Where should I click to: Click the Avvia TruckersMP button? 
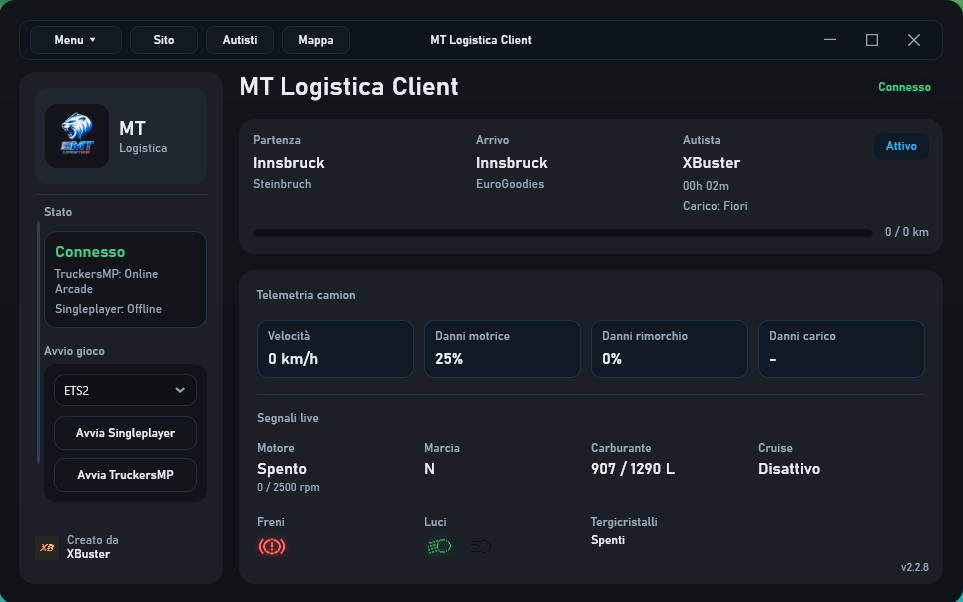click(125, 475)
